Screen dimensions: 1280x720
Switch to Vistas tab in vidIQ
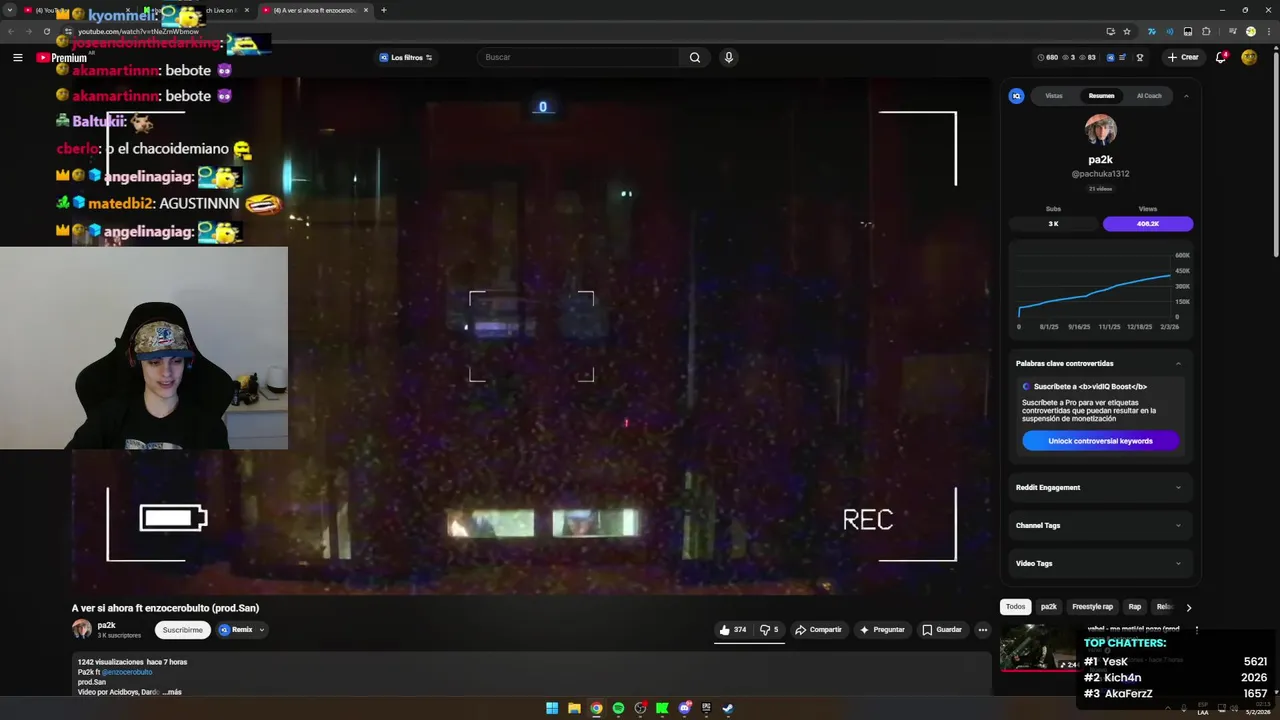pyautogui.click(x=1054, y=96)
